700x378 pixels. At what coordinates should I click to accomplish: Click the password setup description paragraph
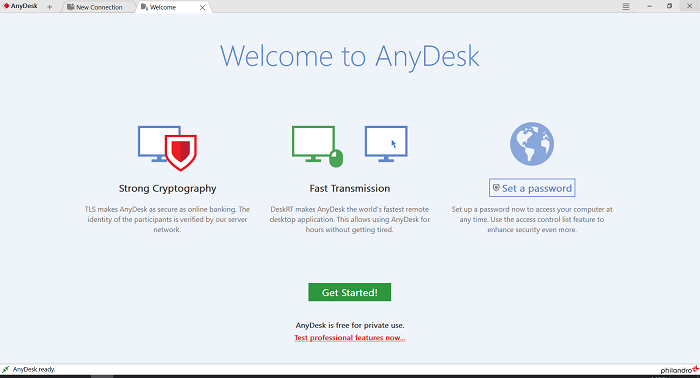point(532,220)
